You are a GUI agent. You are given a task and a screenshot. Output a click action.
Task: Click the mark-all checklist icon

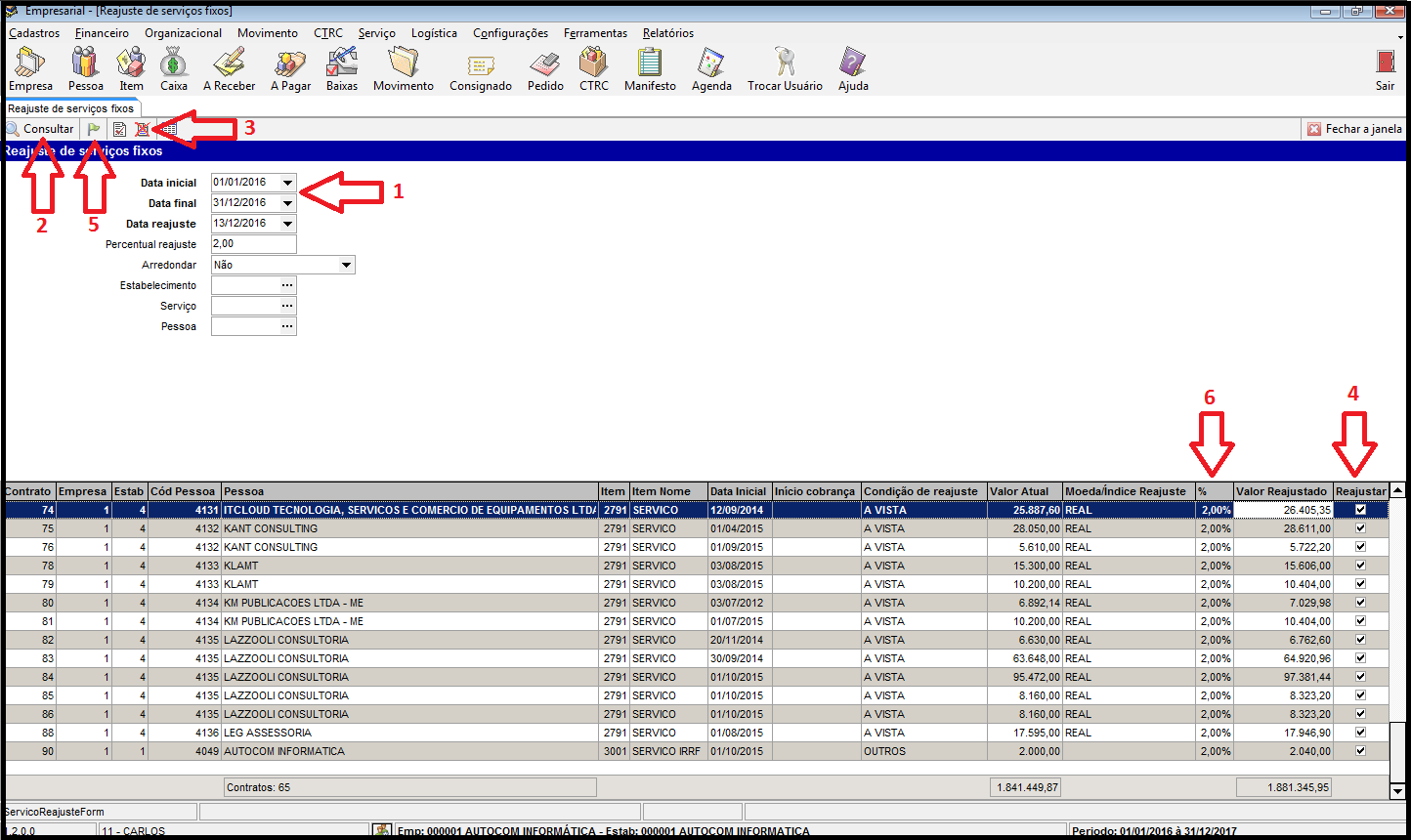click(x=119, y=129)
